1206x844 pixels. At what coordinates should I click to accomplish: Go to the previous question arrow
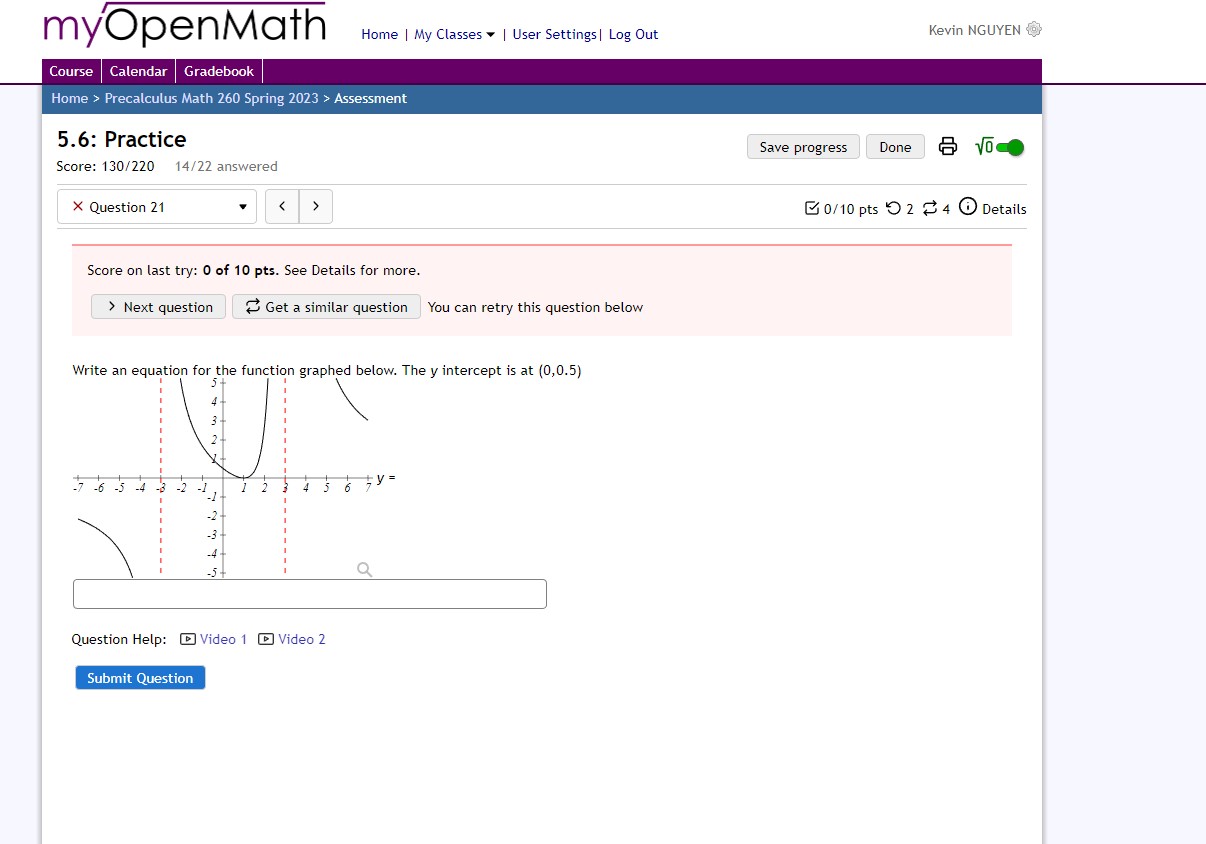point(282,206)
